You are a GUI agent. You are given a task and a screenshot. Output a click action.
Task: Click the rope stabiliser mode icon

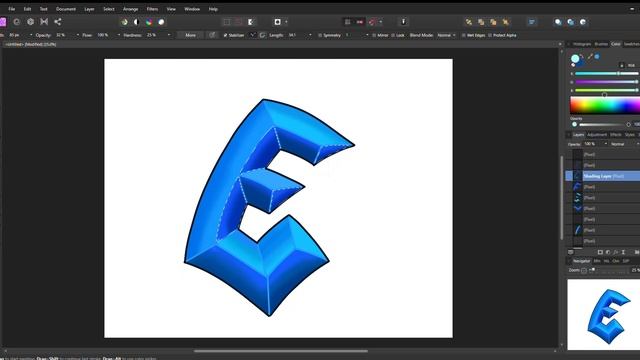pyautogui.click(x=253, y=35)
